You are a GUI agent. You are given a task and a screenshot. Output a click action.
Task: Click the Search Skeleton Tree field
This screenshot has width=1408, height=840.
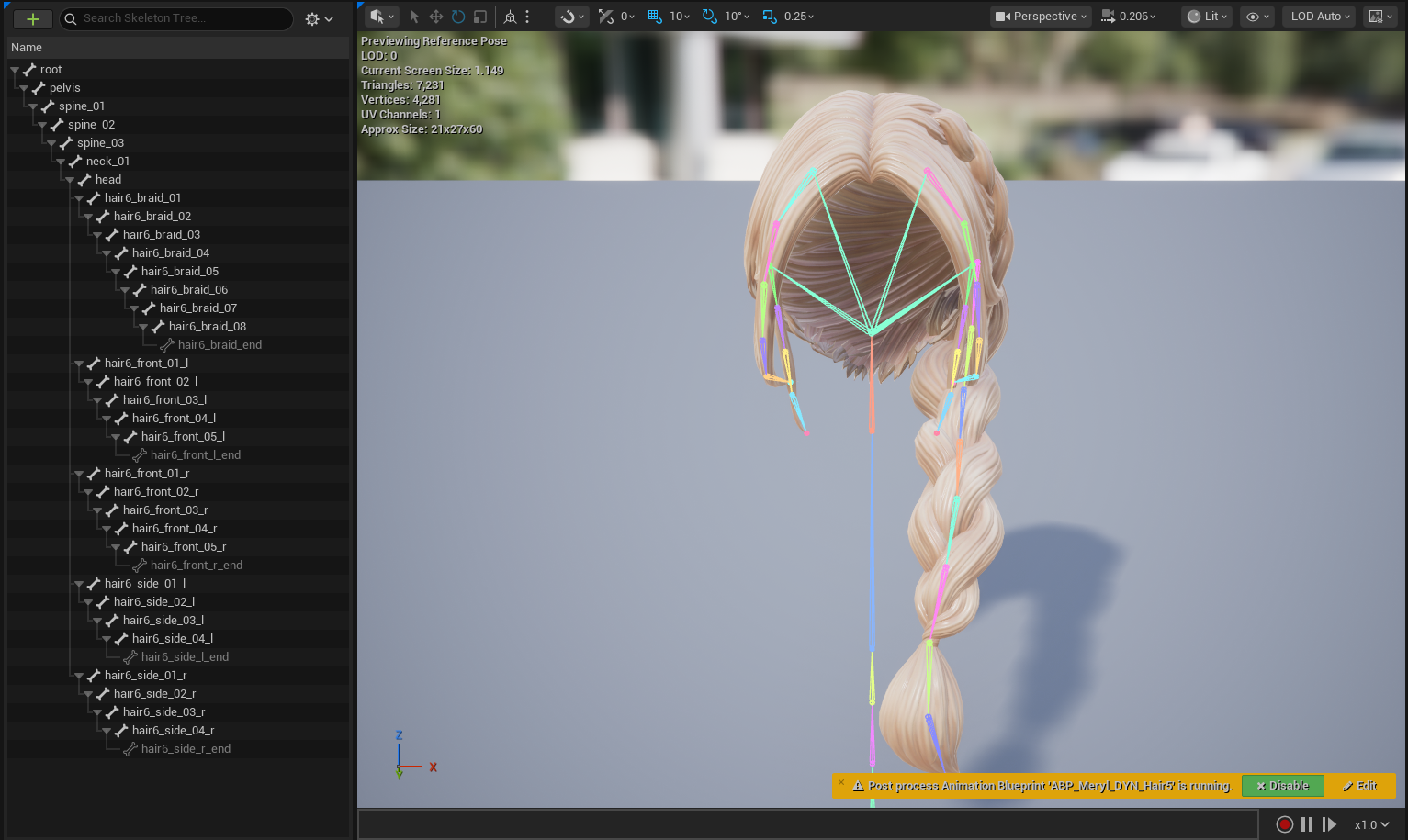[x=177, y=18]
